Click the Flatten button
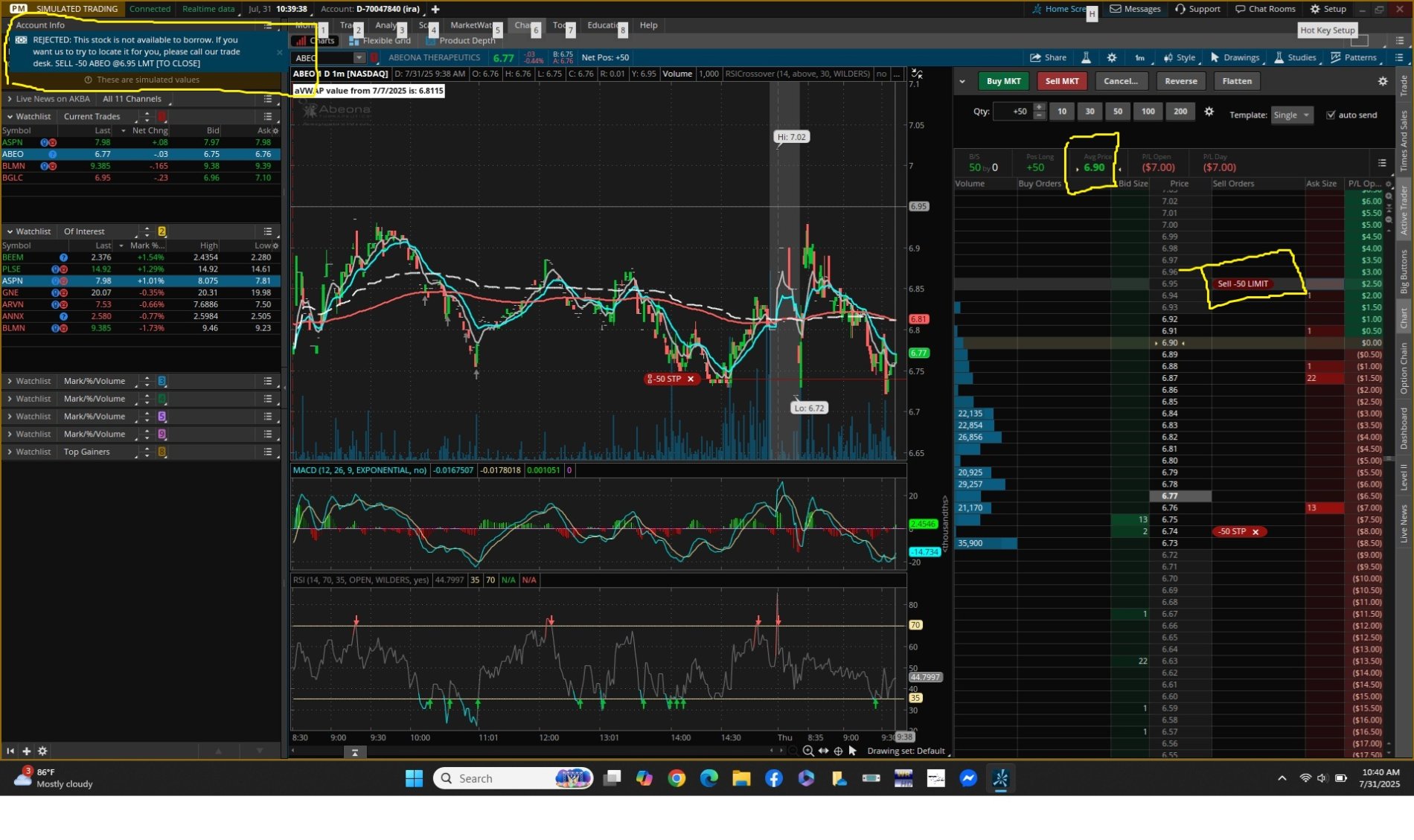 click(1237, 81)
